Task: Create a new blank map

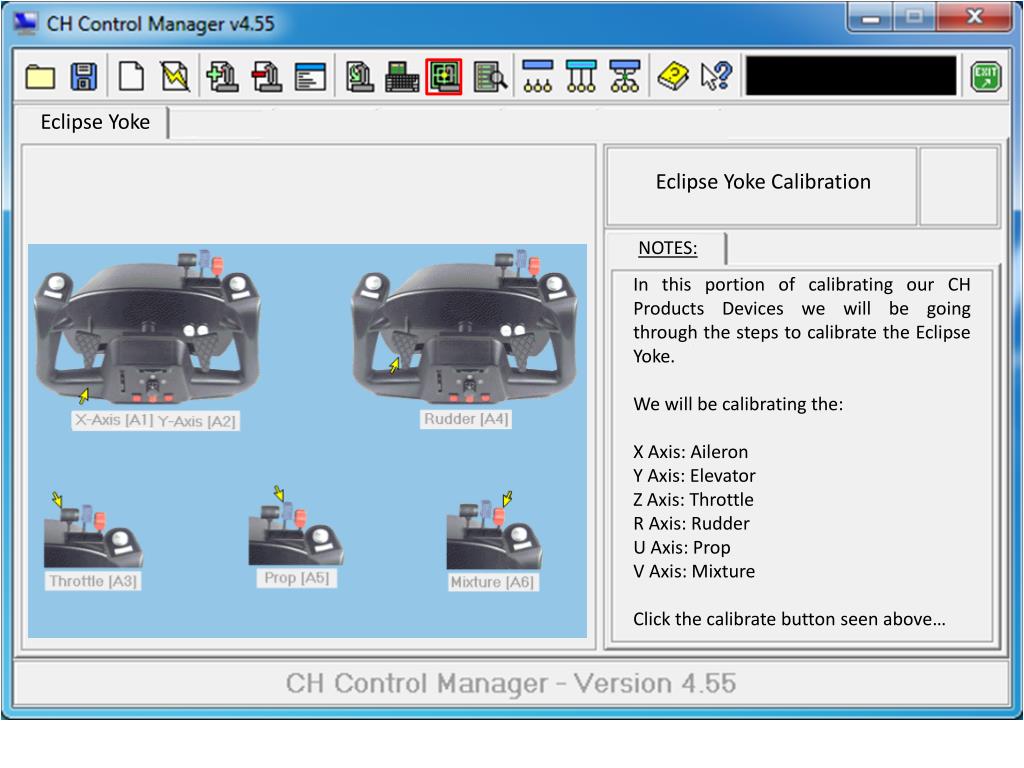Action: (x=131, y=76)
